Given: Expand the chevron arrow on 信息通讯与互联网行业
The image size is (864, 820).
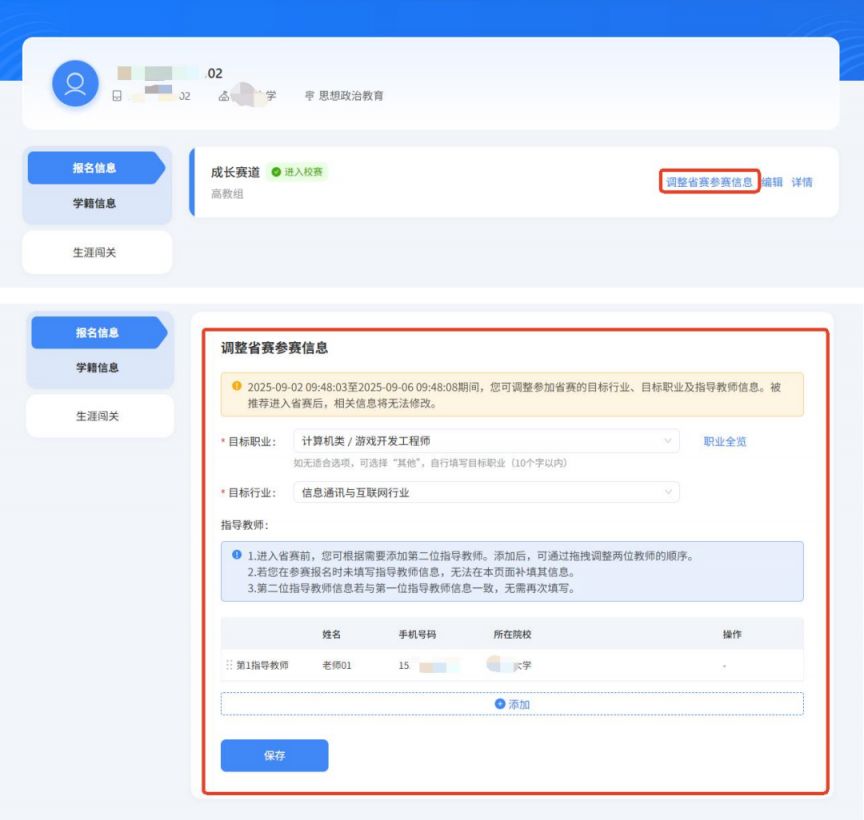Looking at the screenshot, I should click(668, 492).
